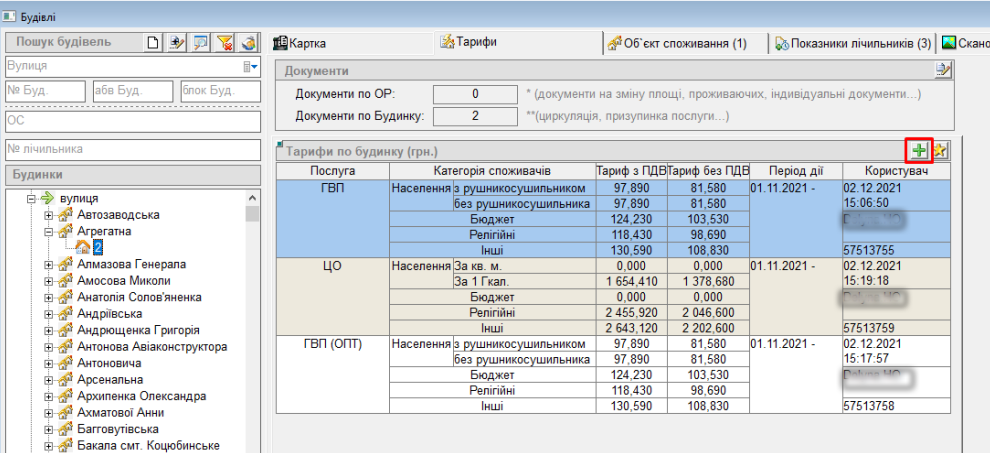Collapse the Агрегатна street node
This screenshot has height=453, width=990.
49,231
